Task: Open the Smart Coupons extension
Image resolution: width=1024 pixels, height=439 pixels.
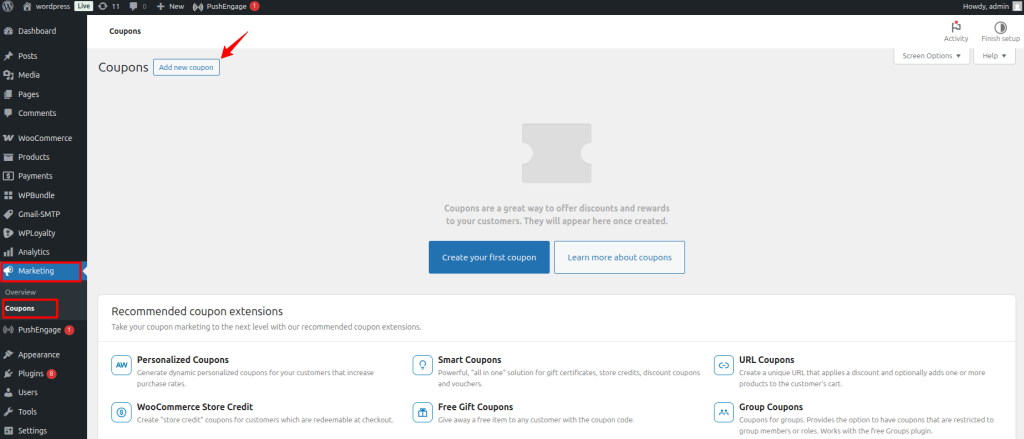Action: 469,360
